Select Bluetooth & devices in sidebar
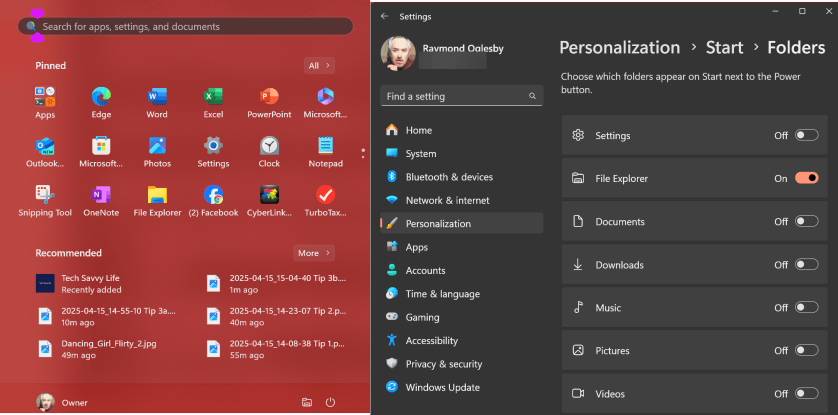This screenshot has height=415, width=838. pos(448,177)
